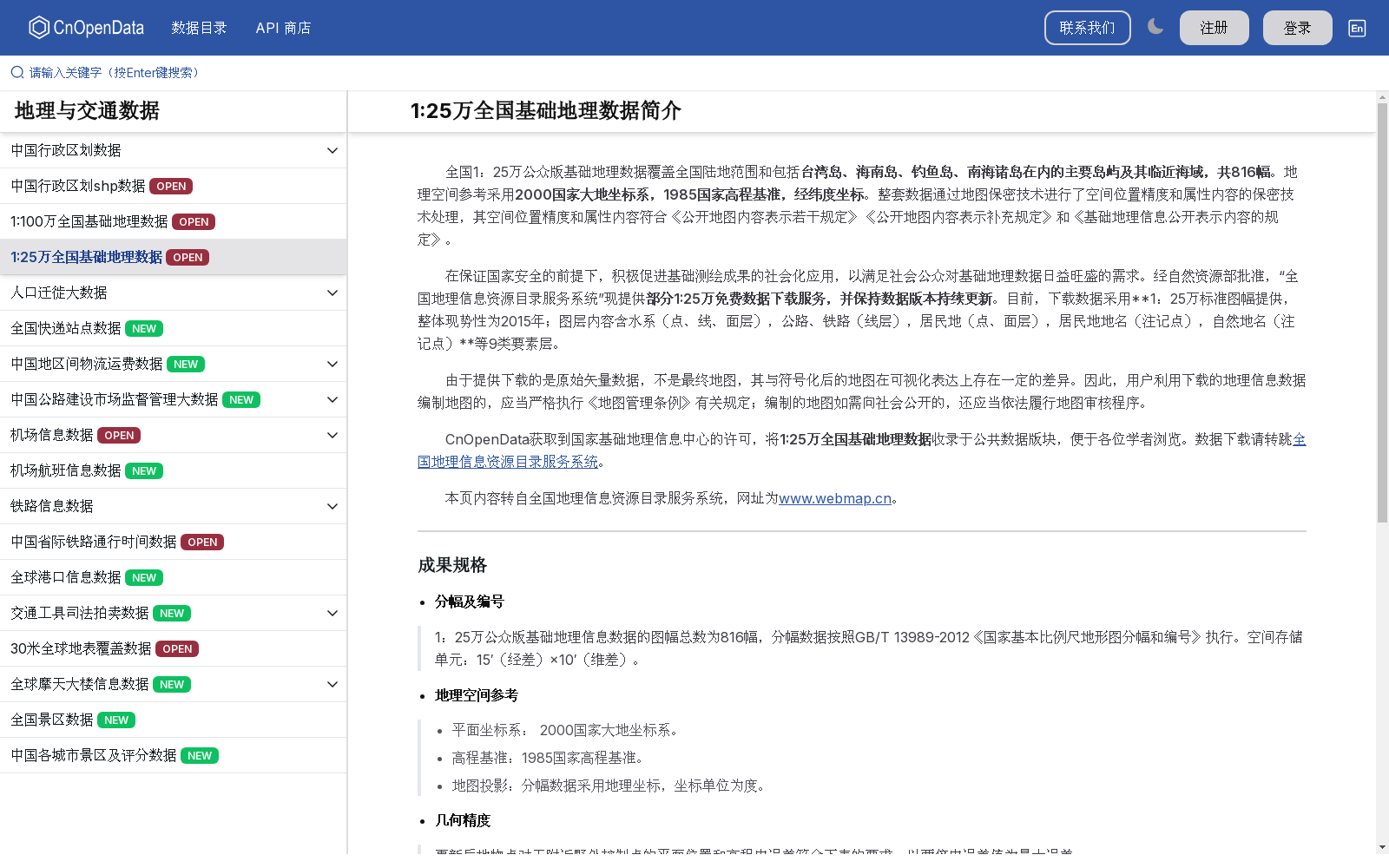Click the 登录 button
The width and height of the screenshot is (1389, 868).
click(x=1297, y=28)
